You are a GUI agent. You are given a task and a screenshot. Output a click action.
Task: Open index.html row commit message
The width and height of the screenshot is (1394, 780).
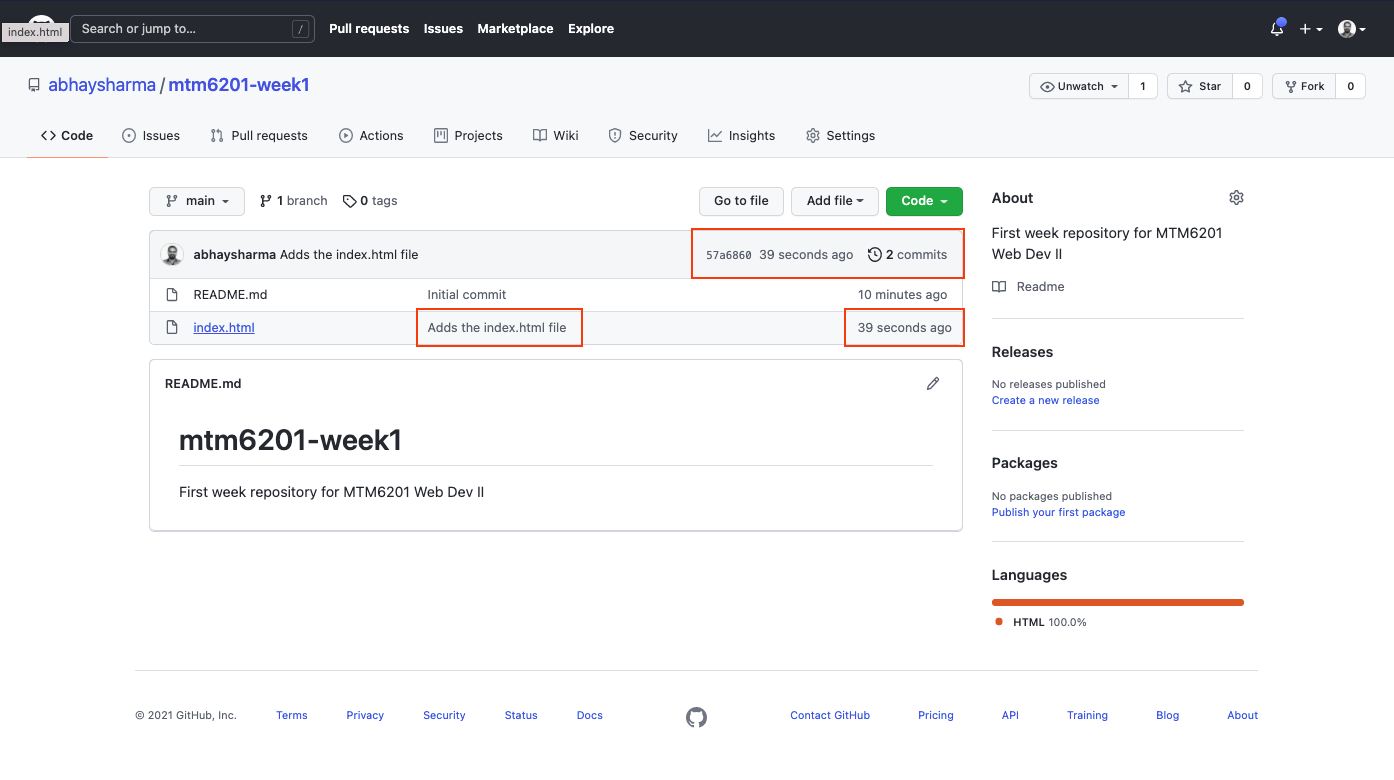[x=497, y=328]
